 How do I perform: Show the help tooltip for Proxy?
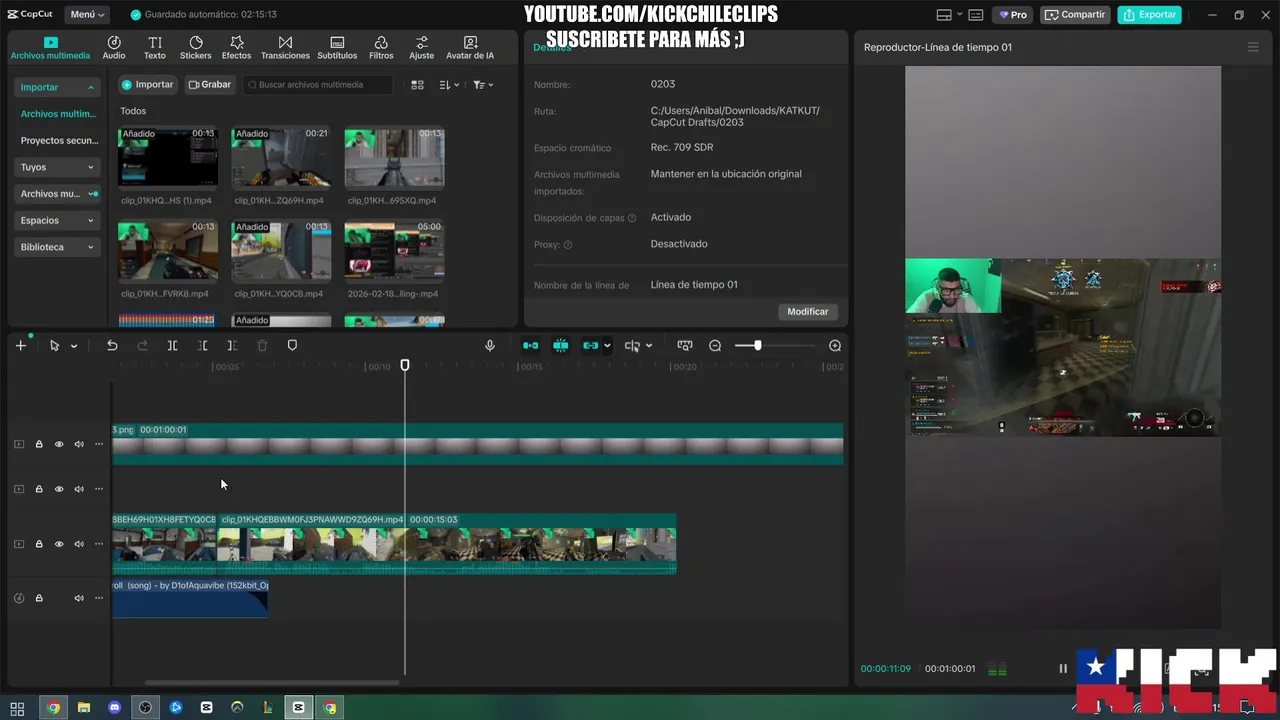click(568, 245)
